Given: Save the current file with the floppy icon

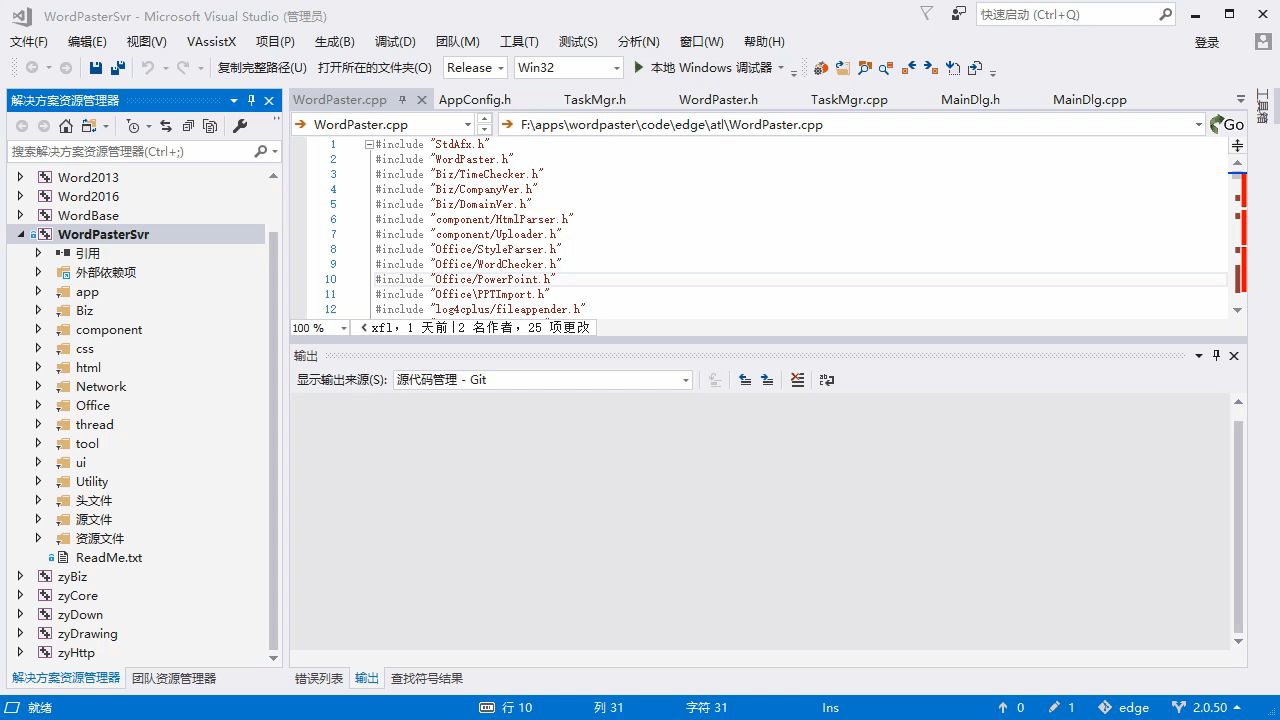Looking at the screenshot, I should (x=96, y=68).
